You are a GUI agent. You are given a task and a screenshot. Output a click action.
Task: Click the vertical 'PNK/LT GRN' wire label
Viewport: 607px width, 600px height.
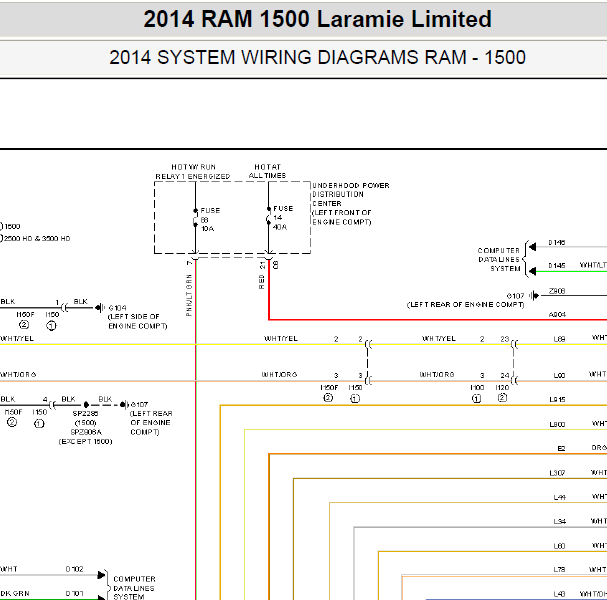189,295
